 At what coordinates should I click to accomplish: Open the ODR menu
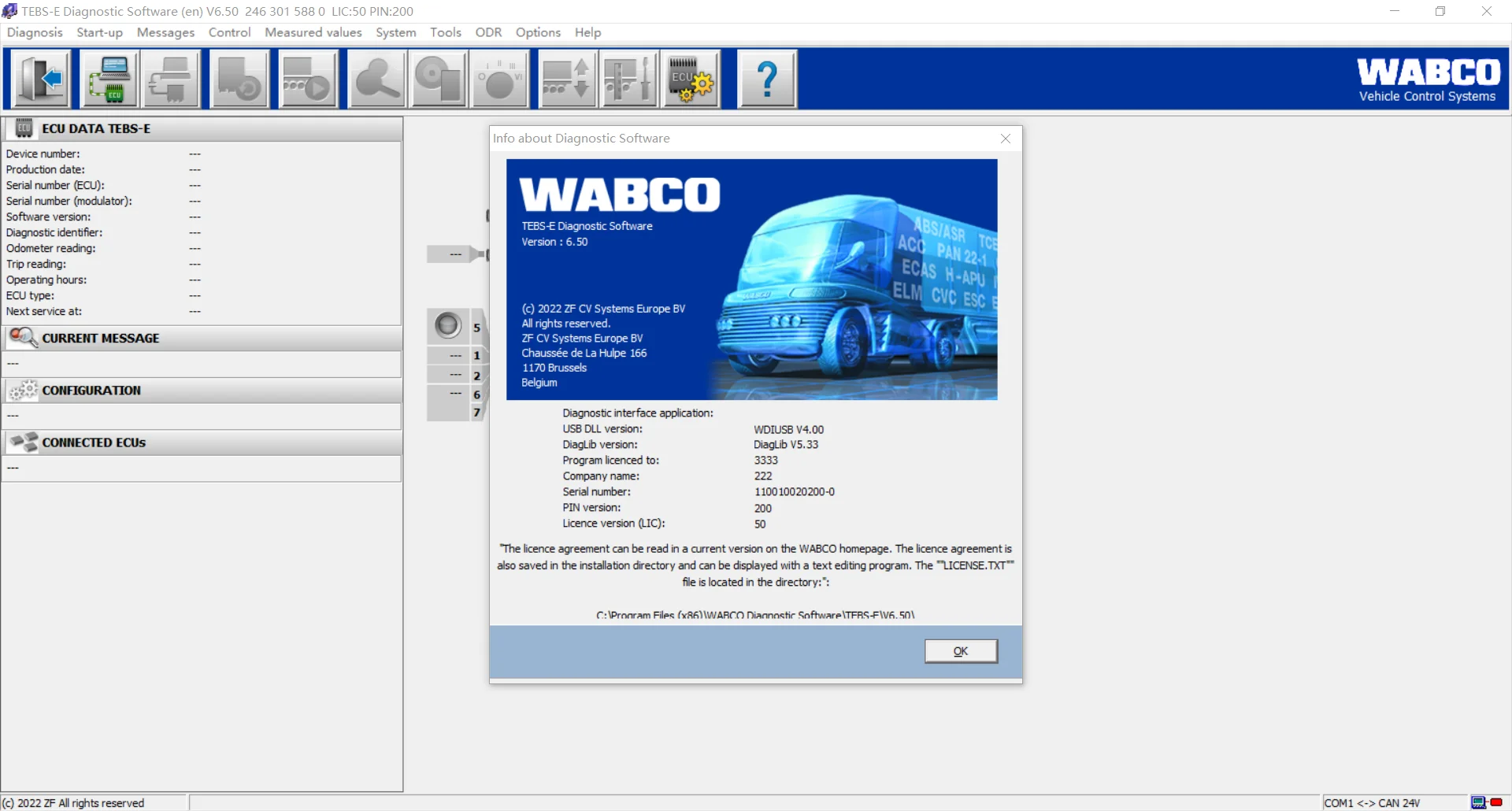(488, 32)
